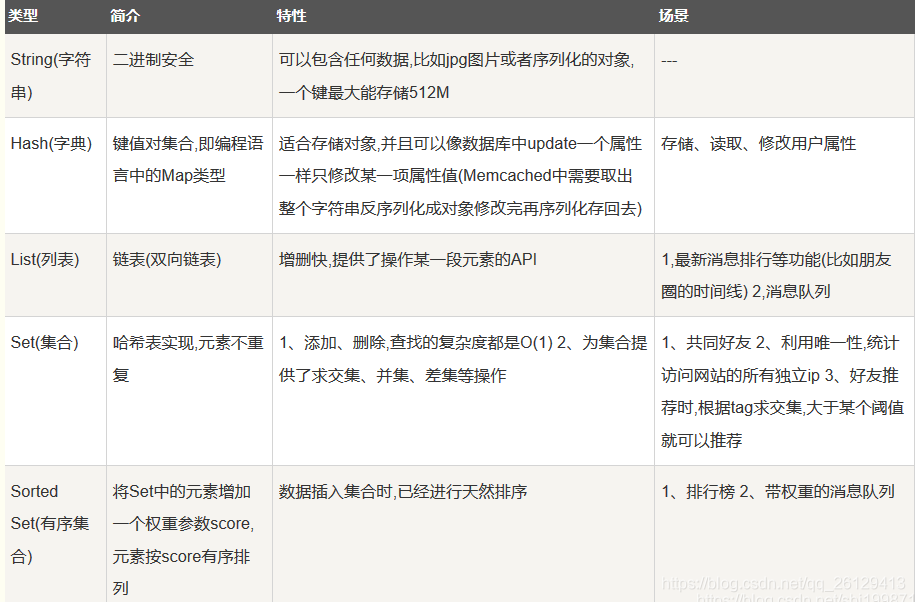Image resolution: width=915 pixels, height=602 pixels.
Task: Select the Set(集合) type cell
Action: [x=55, y=391]
